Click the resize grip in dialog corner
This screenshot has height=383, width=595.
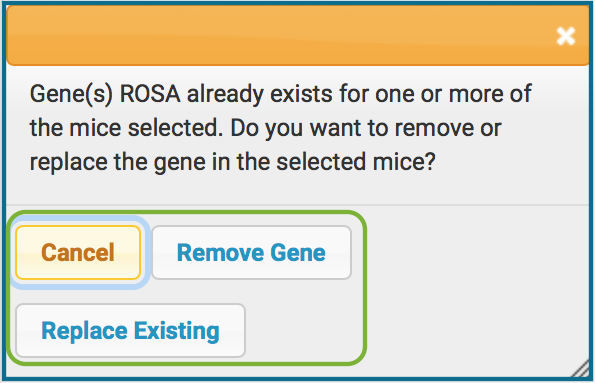click(581, 370)
